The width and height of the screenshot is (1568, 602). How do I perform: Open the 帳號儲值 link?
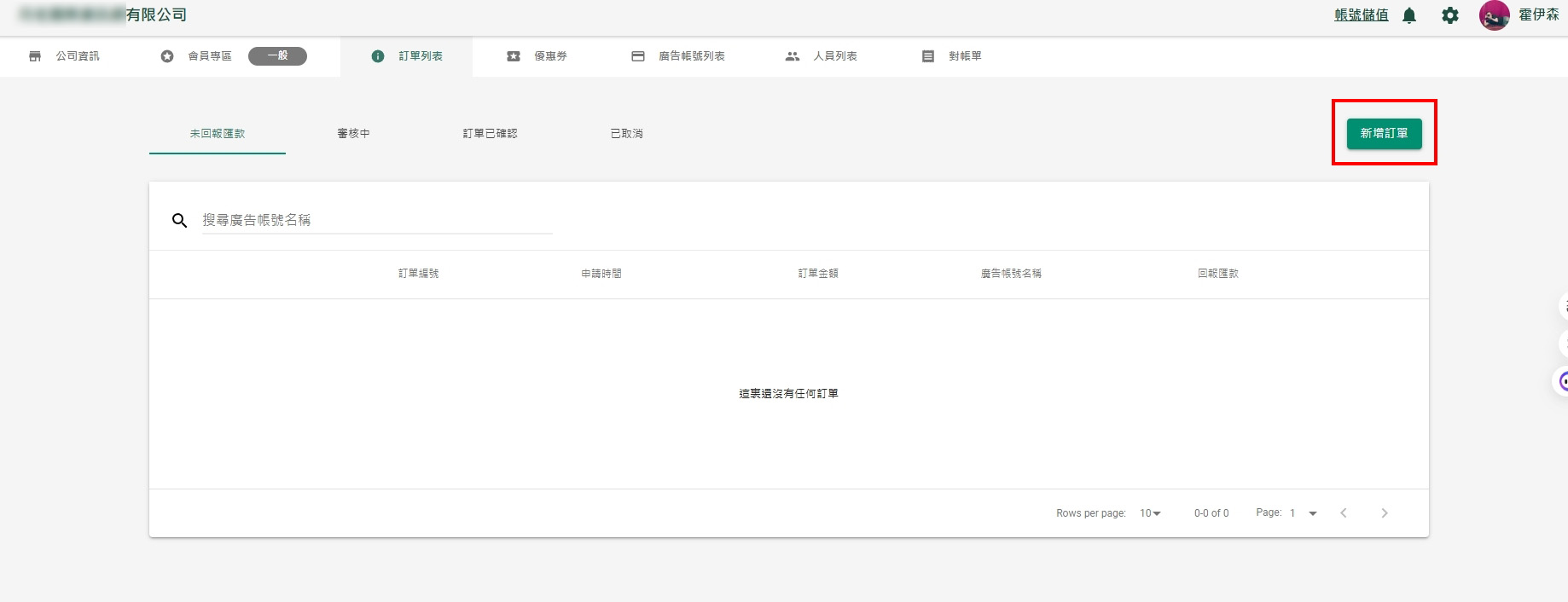click(x=1361, y=15)
